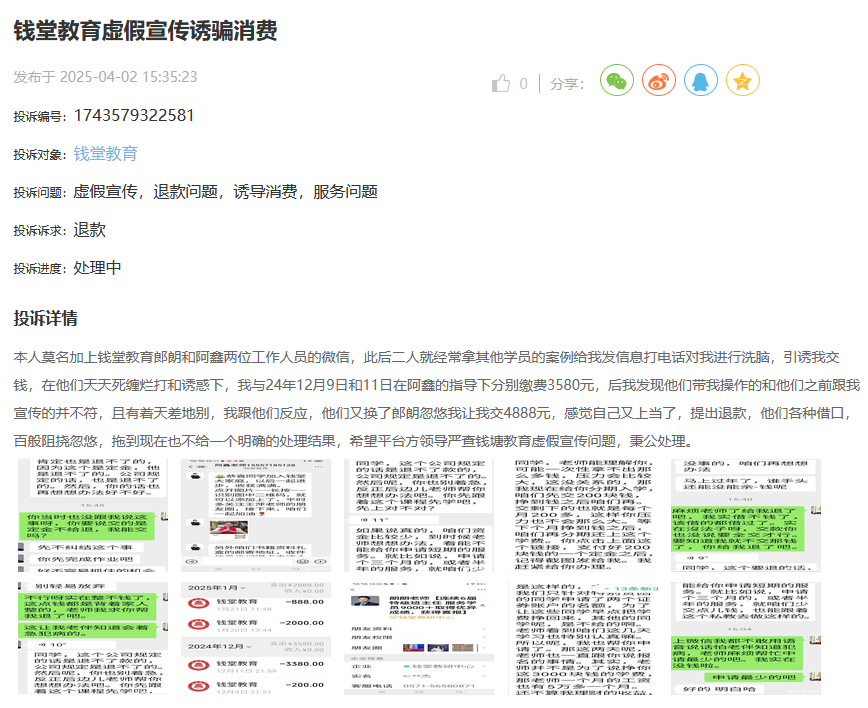Open the 阿鑫老师 chat screenshot thumbnail
Screen dimensions: 868x708
click(x=256, y=515)
